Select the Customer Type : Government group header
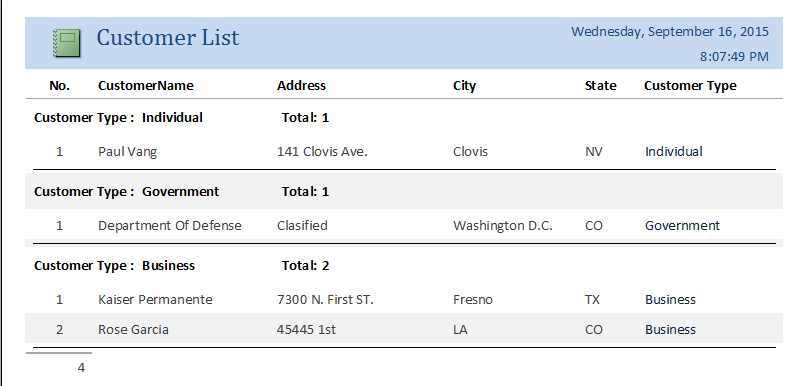The width and height of the screenshot is (804, 386). coord(127,192)
